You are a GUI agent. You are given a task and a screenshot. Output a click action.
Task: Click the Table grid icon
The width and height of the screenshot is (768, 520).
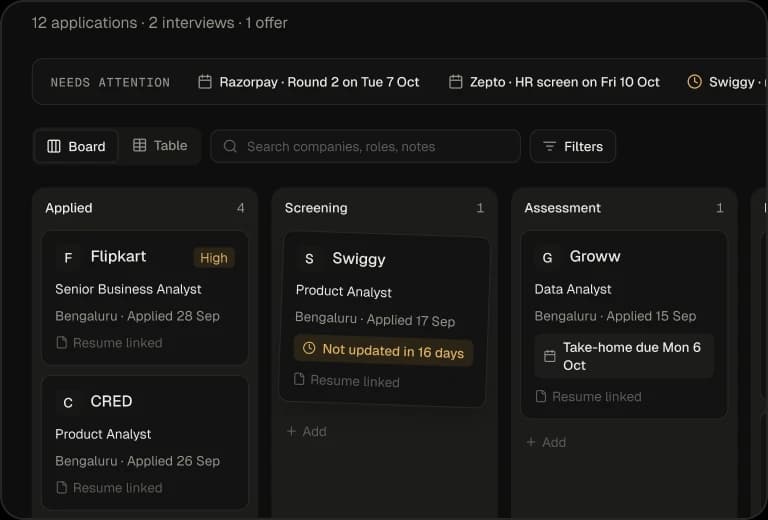tap(140, 145)
